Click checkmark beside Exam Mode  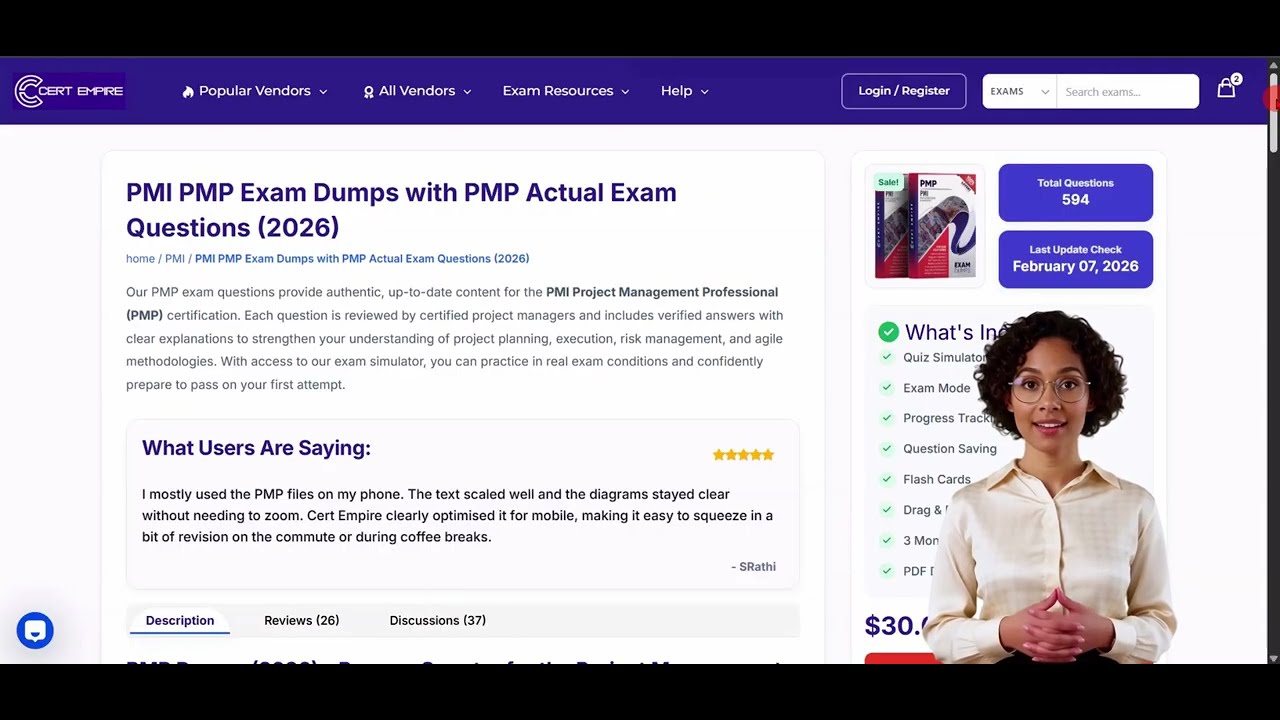886,388
